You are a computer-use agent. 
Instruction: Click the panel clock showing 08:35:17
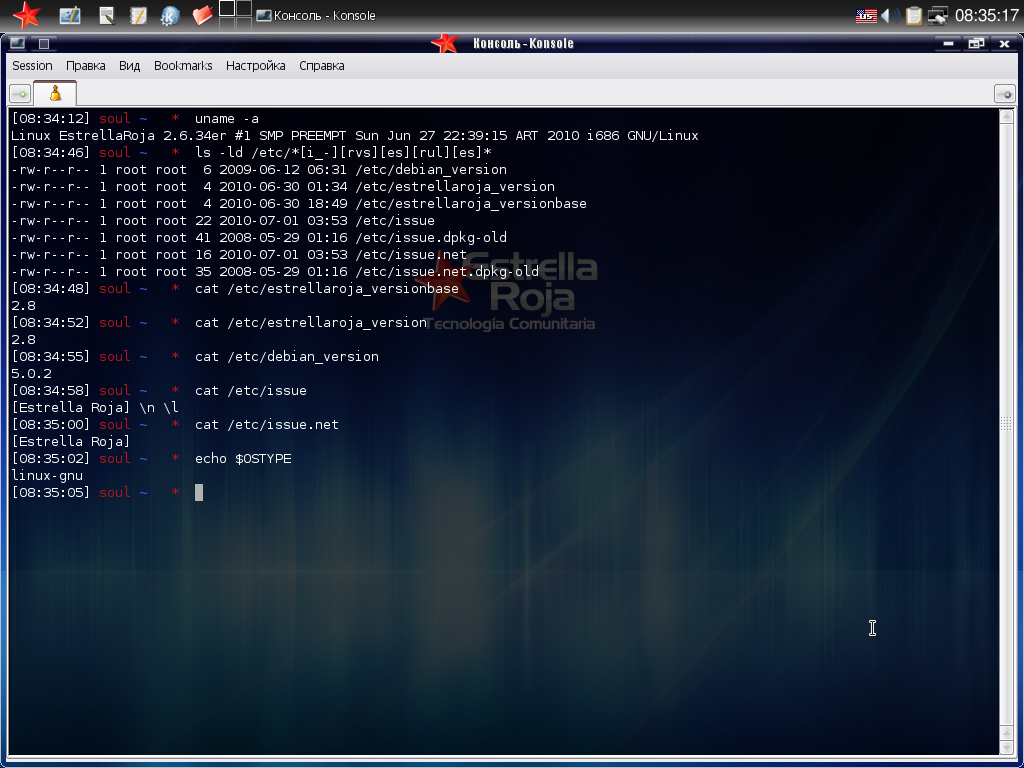tap(986, 15)
